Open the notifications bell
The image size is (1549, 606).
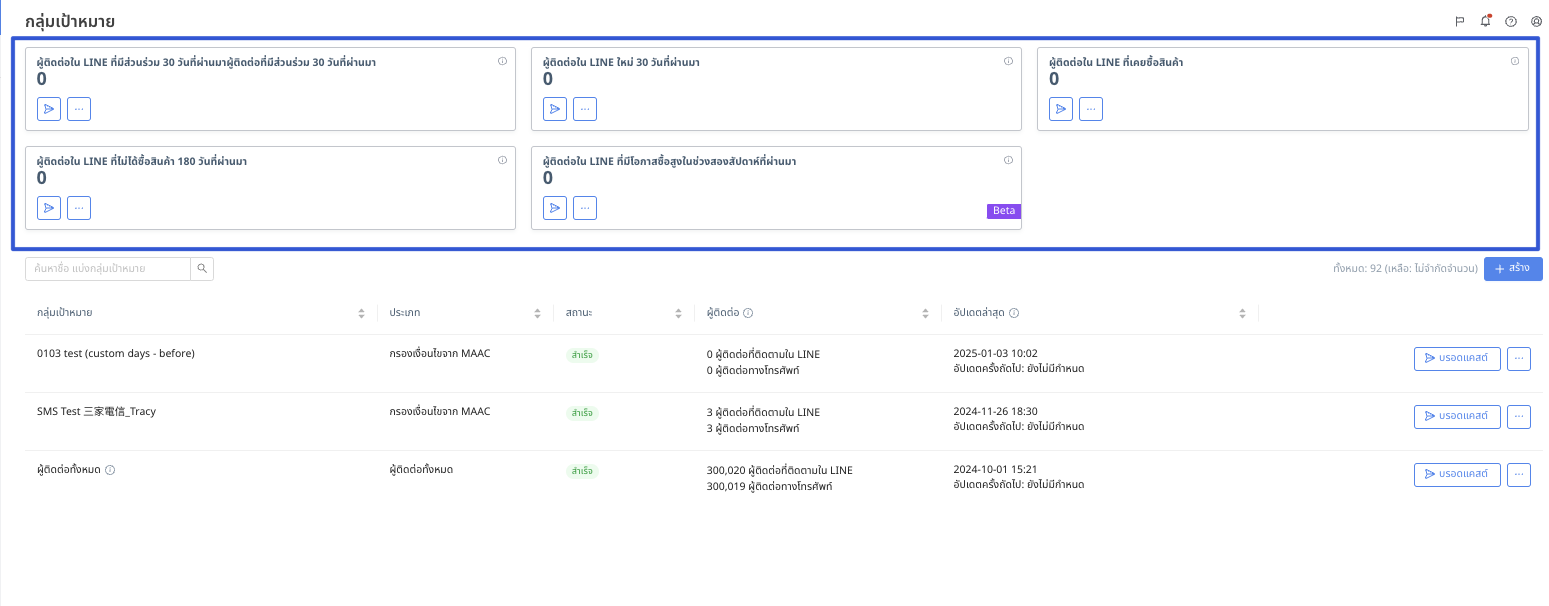click(x=1485, y=21)
